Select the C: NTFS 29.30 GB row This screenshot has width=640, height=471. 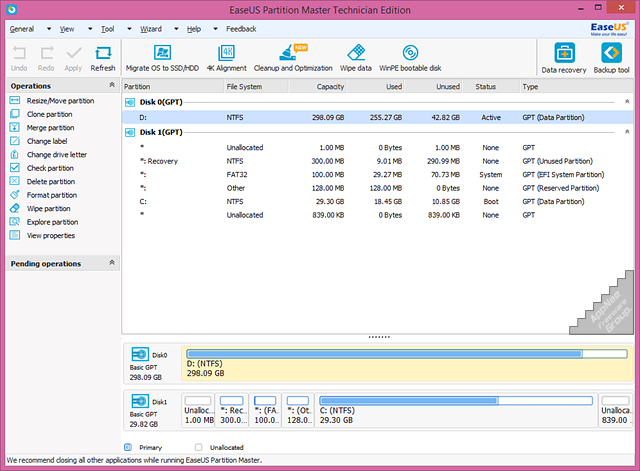pyautogui.click(x=378, y=202)
